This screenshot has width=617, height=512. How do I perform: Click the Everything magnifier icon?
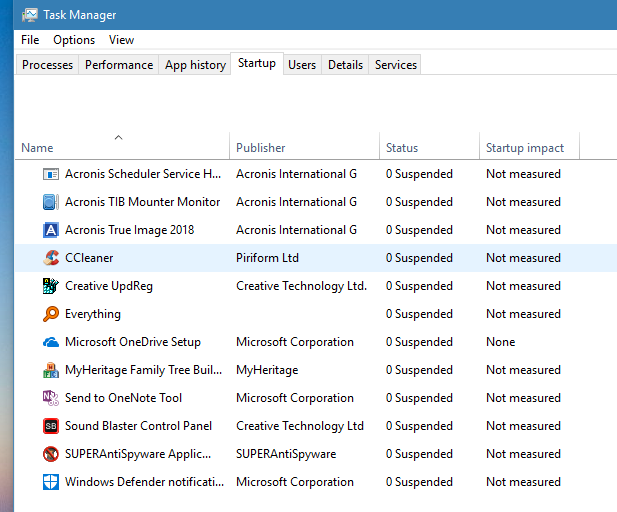(x=51, y=314)
